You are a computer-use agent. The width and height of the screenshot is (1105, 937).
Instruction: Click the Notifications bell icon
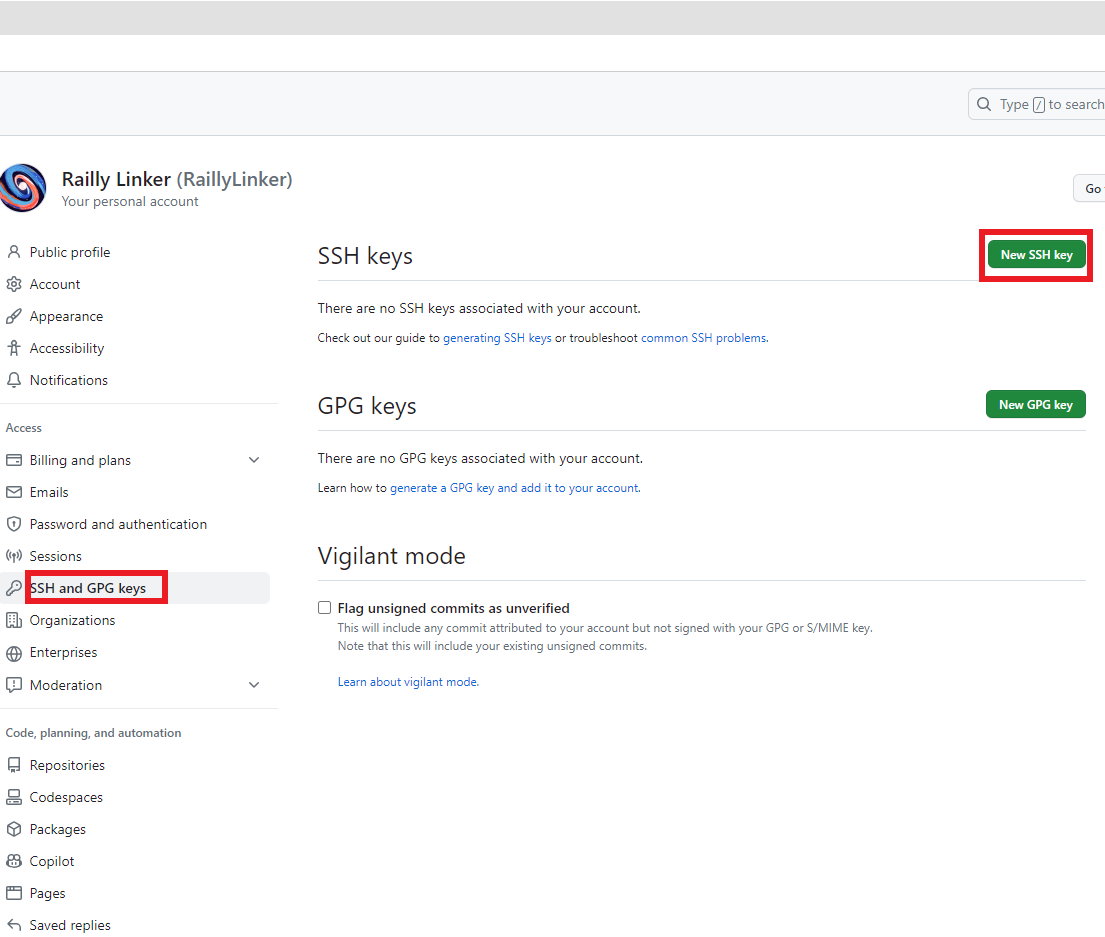(14, 380)
